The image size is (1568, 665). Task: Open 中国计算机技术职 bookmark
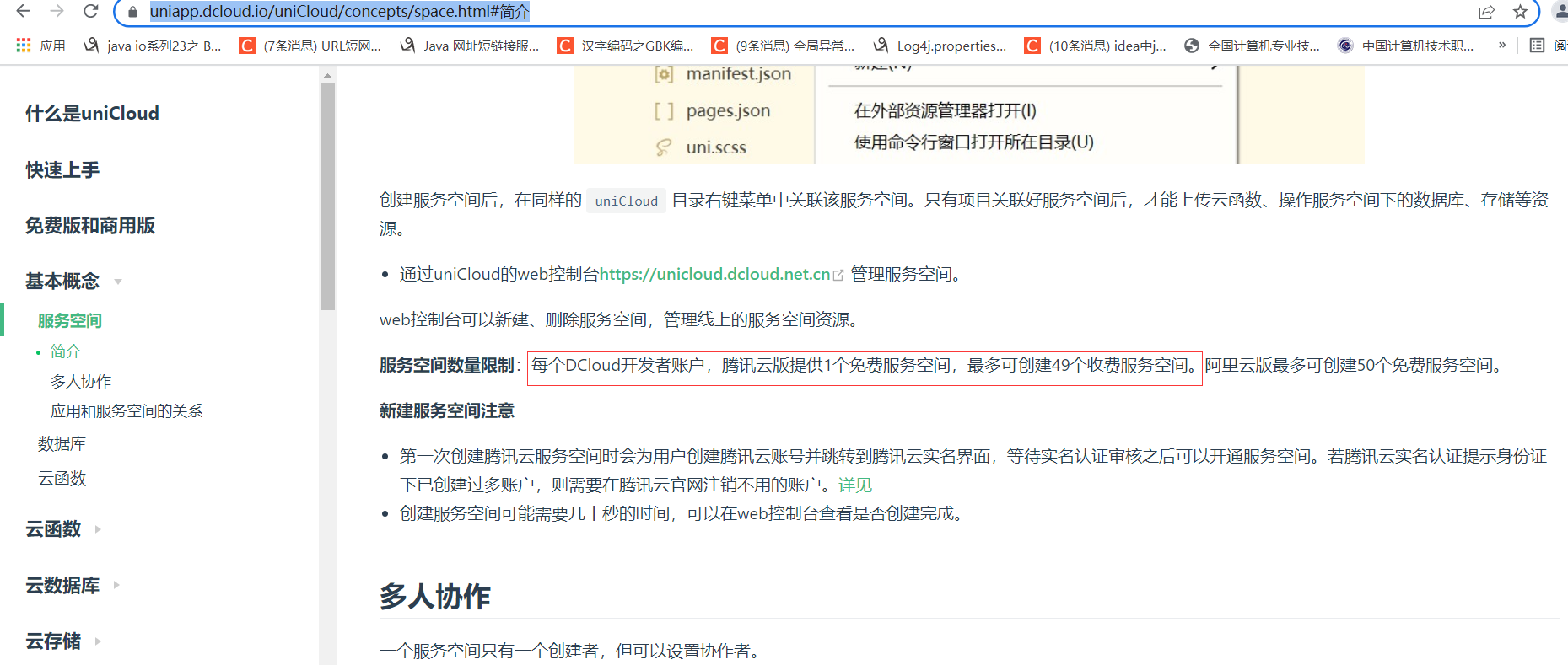pyautogui.click(x=1406, y=46)
